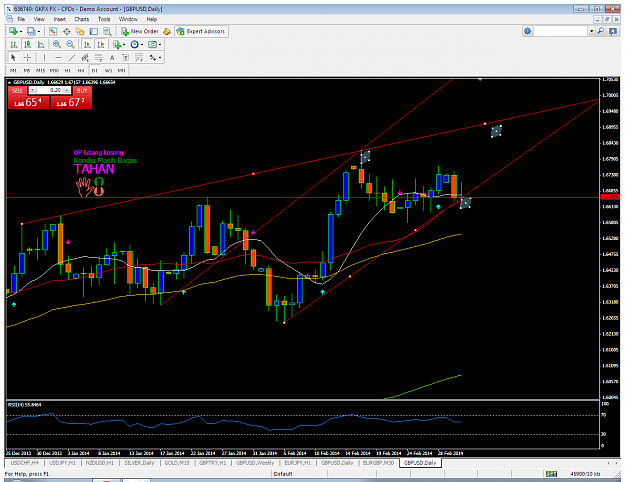This screenshot has height=482, width=625.
Task: Click the search input field
Action: pos(561,31)
